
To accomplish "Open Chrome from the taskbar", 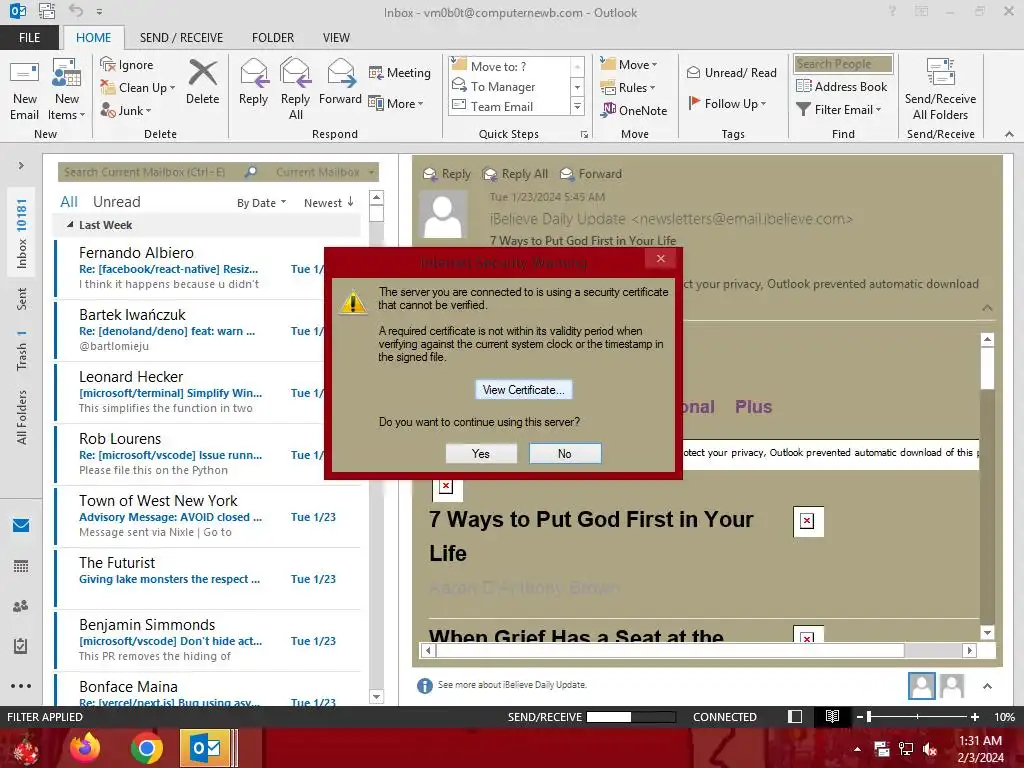I will point(146,748).
